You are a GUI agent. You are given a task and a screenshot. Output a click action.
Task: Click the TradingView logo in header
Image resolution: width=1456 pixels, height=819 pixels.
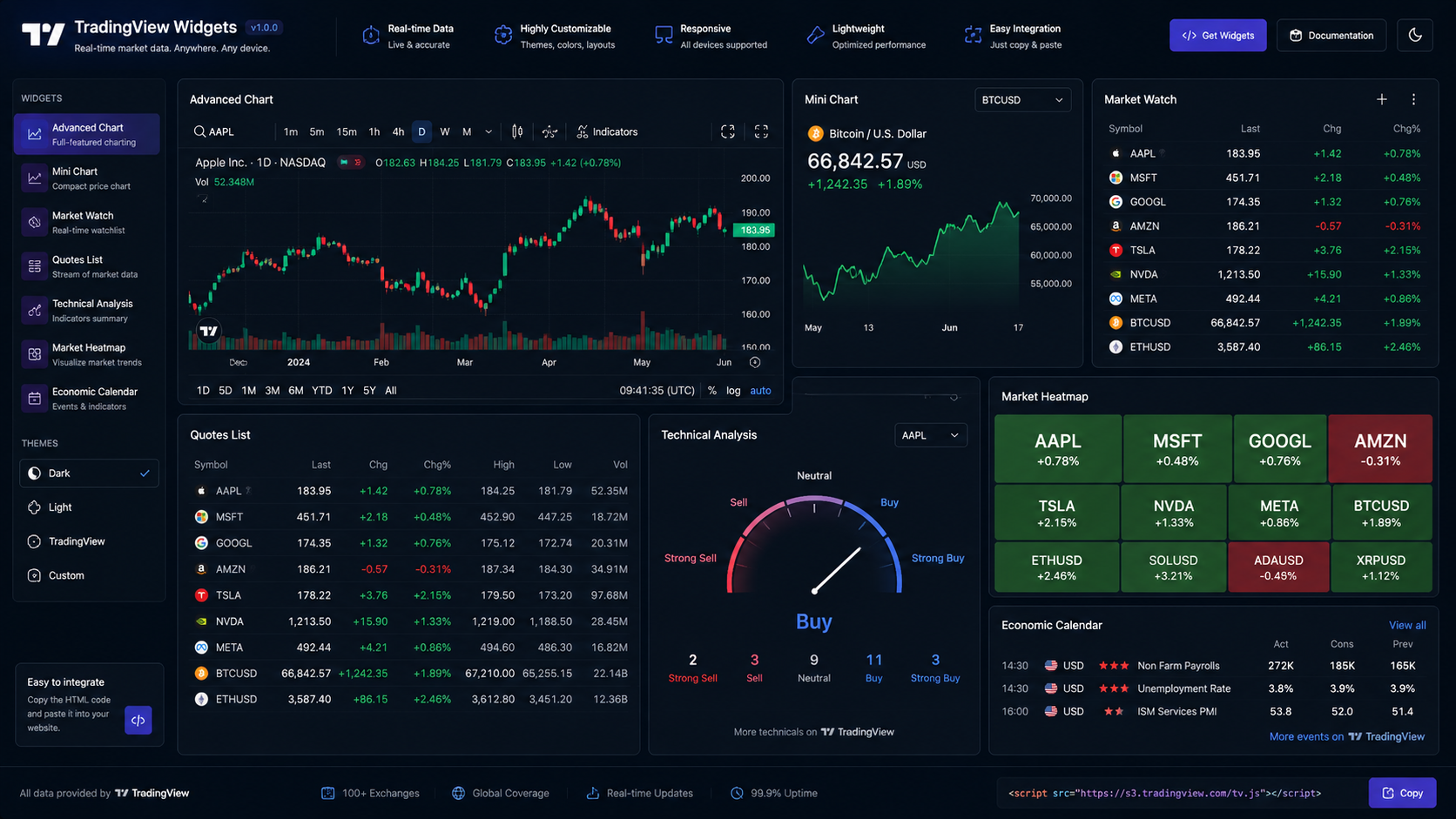[44, 35]
